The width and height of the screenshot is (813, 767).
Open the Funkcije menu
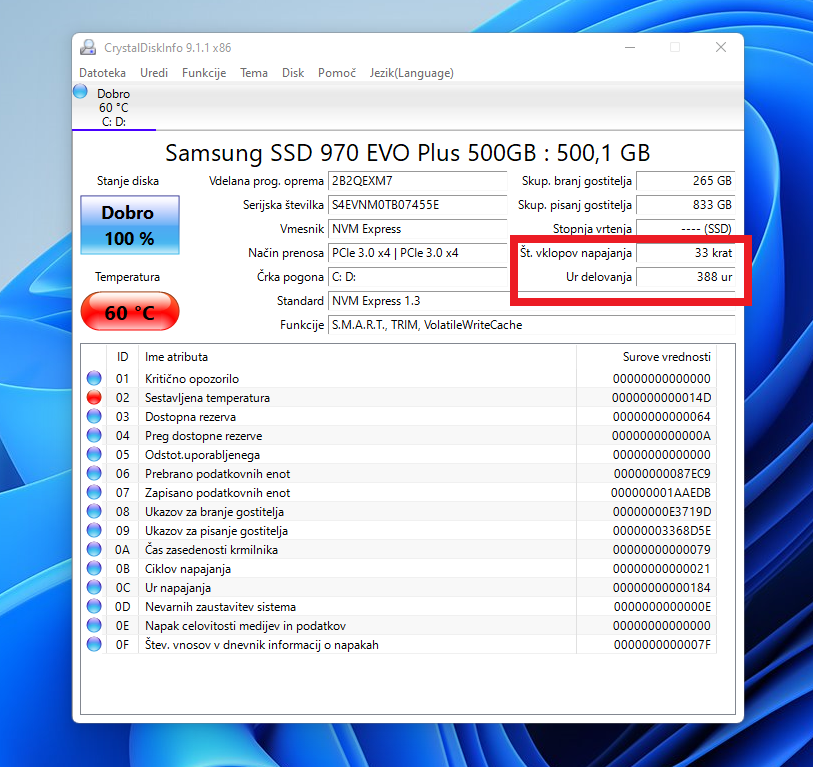204,73
